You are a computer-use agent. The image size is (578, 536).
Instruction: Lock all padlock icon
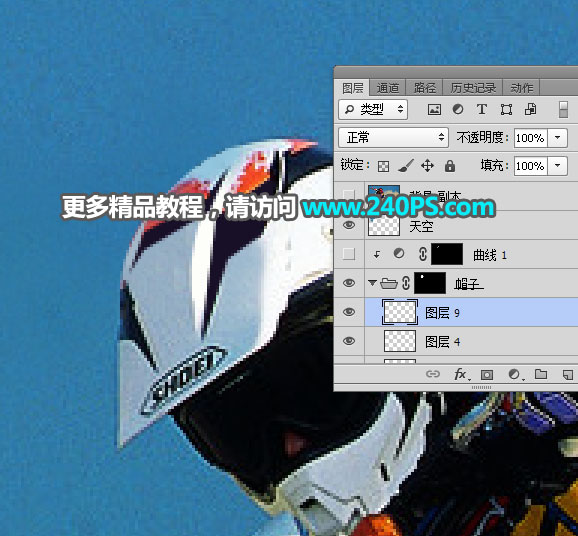pyautogui.click(x=450, y=166)
